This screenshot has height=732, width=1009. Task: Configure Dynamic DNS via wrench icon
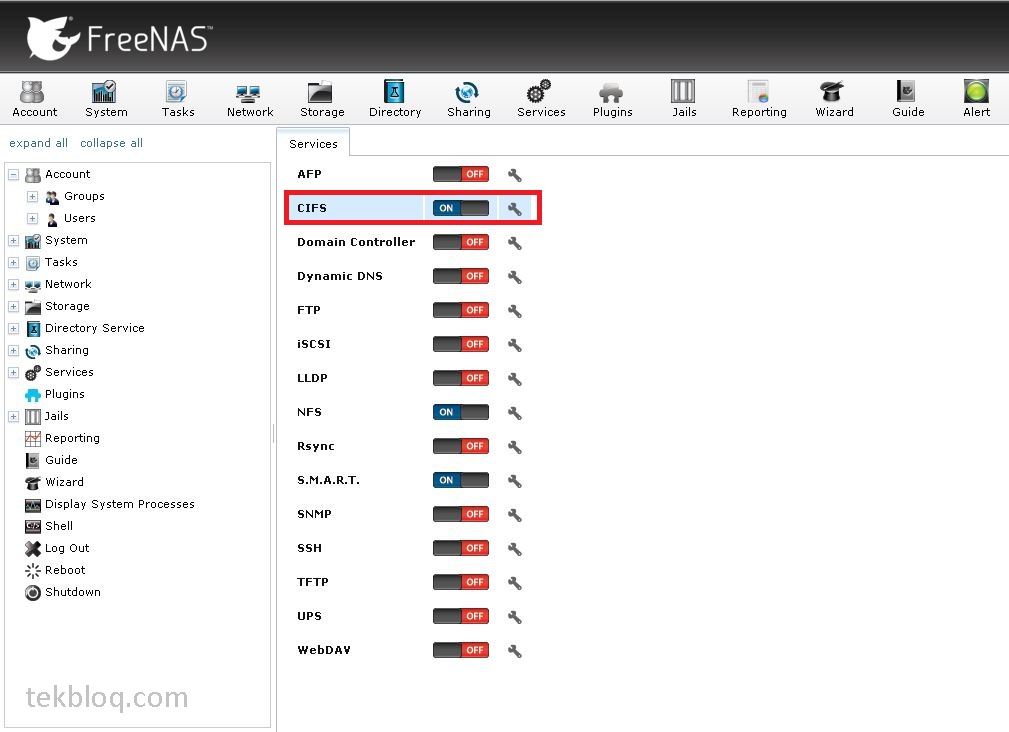[x=514, y=277]
